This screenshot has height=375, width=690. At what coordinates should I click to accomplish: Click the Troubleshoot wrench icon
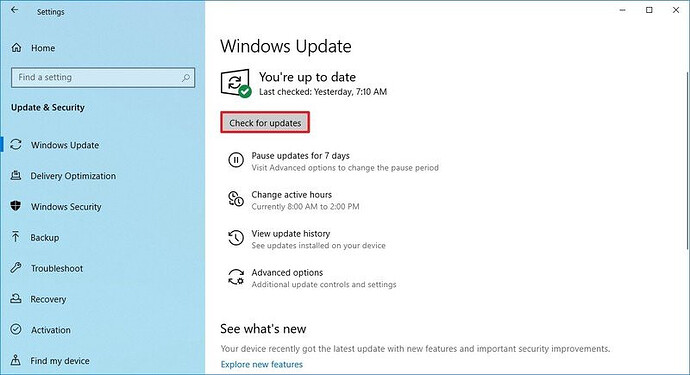(16, 268)
